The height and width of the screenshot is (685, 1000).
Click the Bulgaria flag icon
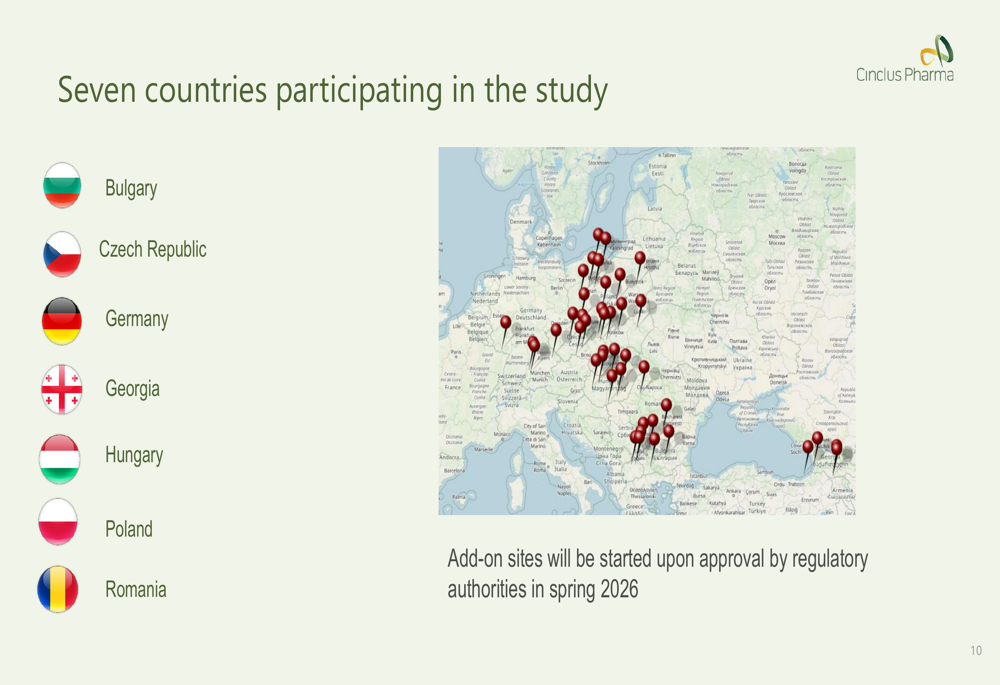point(62,186)
